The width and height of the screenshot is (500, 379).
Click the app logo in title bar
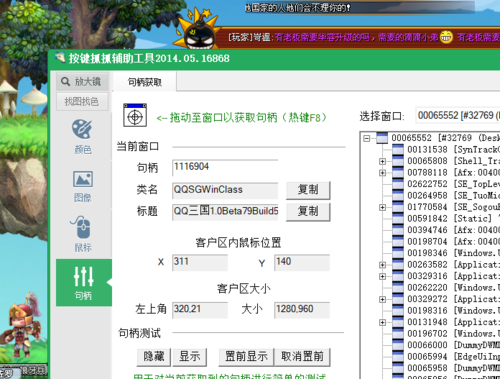click(x=60, y=58)
